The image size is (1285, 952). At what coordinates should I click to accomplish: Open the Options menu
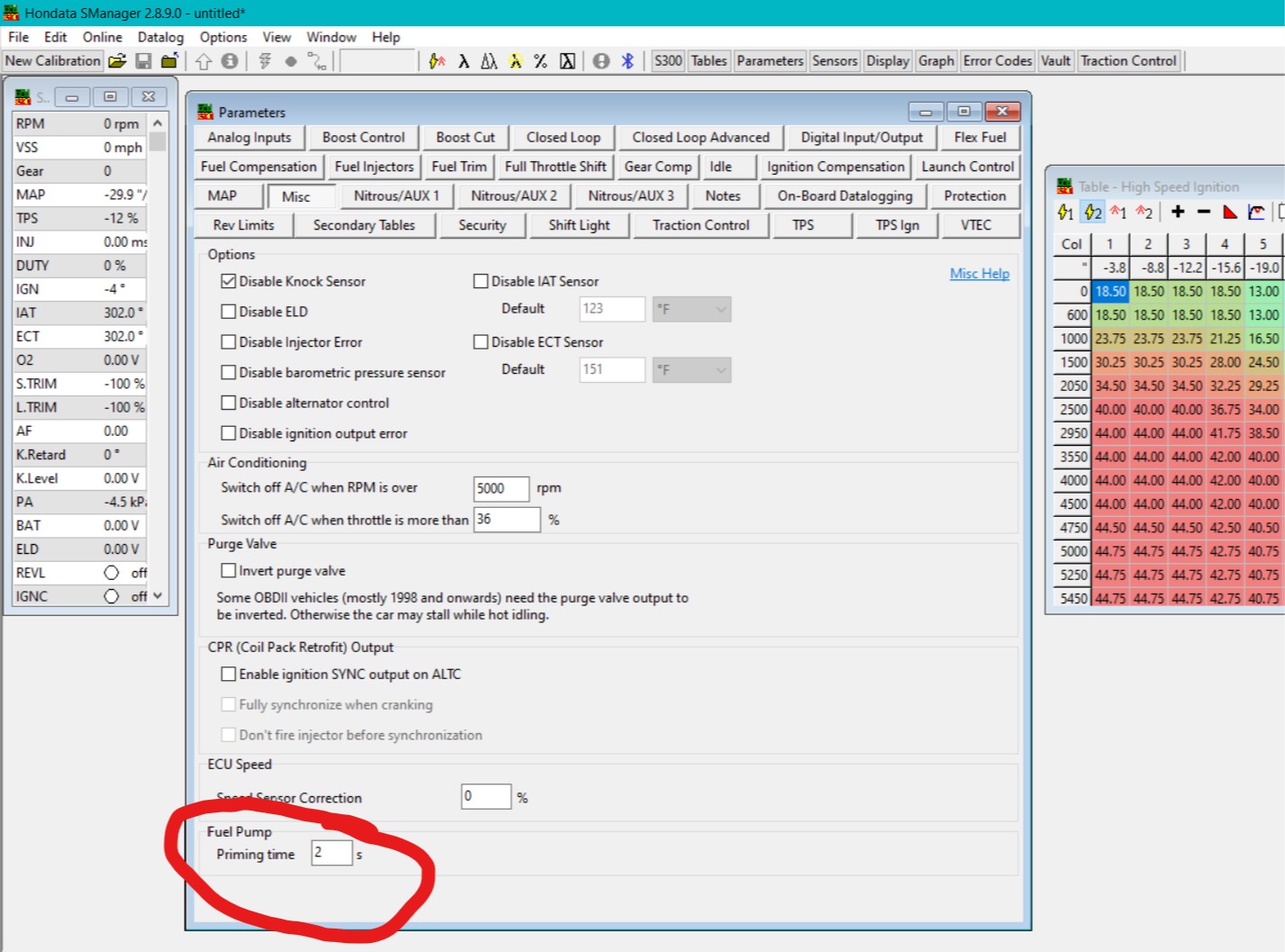223,37
